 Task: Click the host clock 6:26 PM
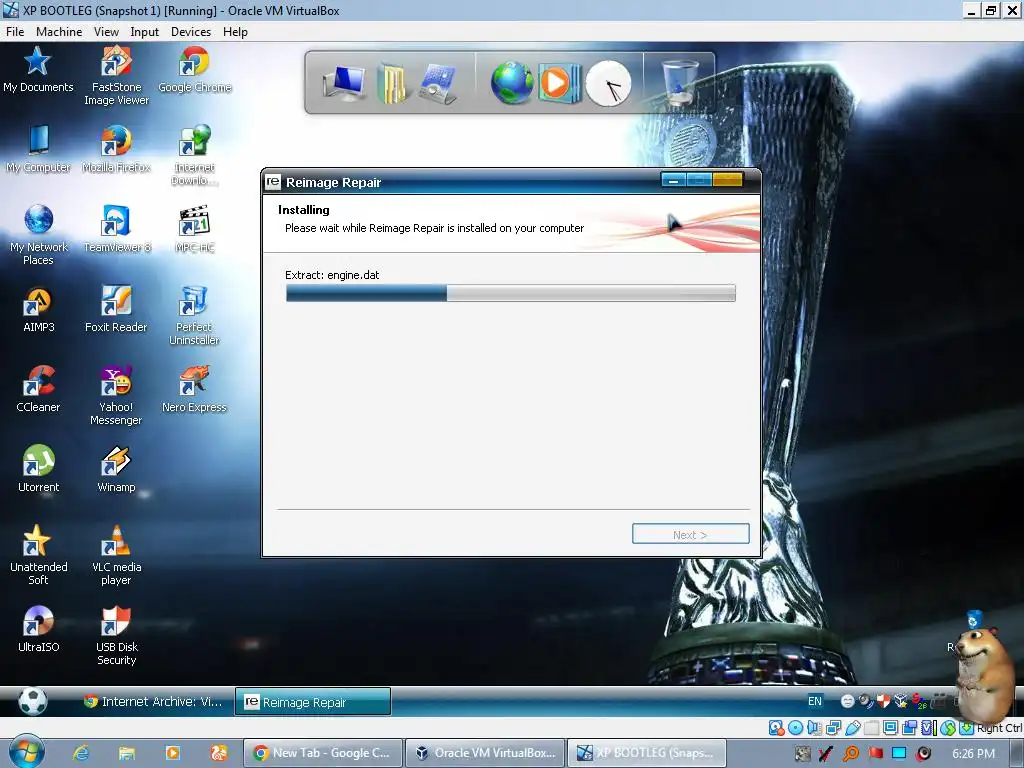973,754
